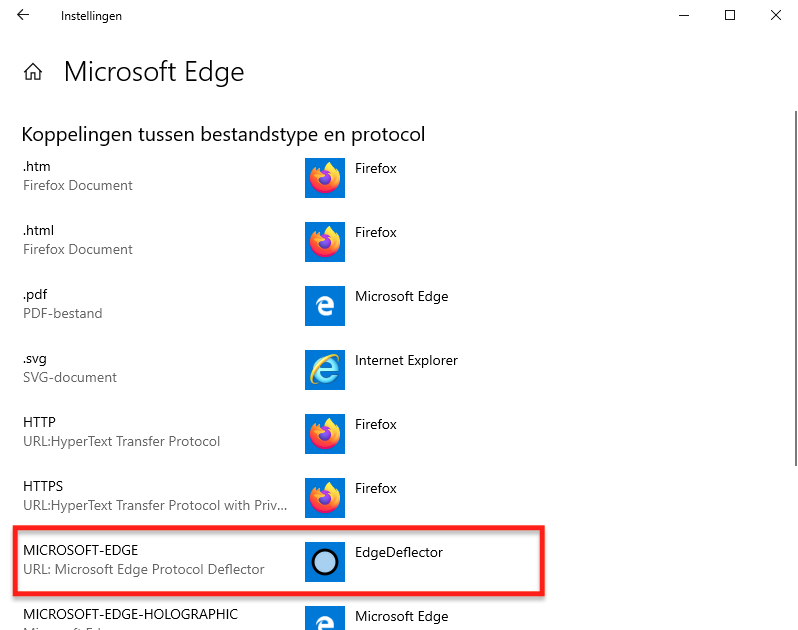Select the HTTP protocol entry label
This screenshot has width=798, height=630.
pos(39,422)
